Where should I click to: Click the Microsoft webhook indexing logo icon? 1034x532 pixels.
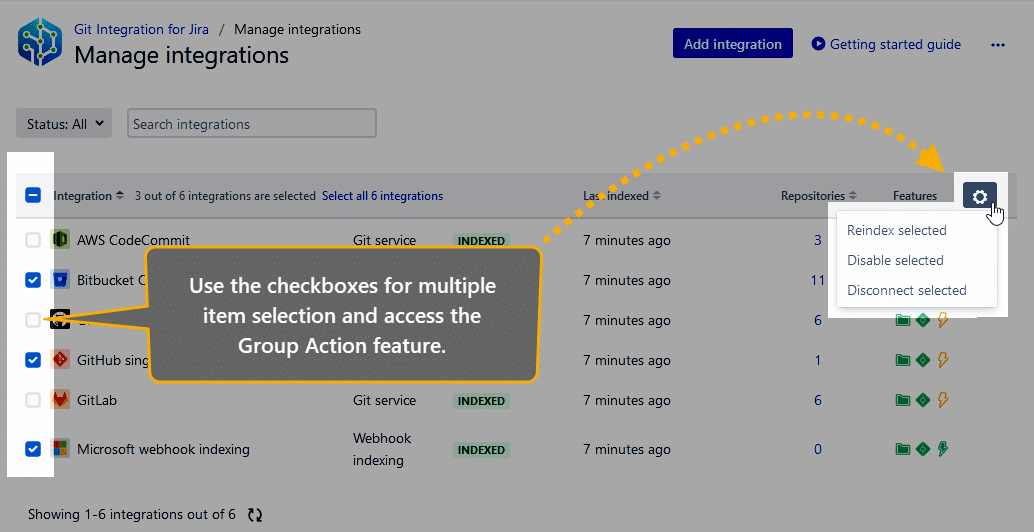coord(60,449)
